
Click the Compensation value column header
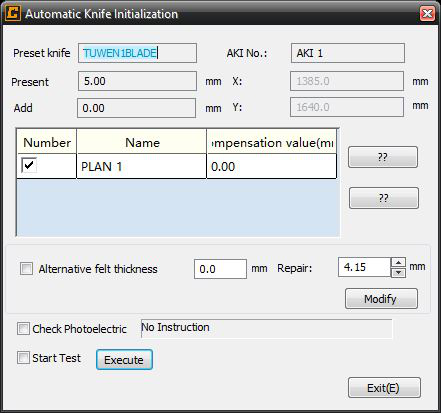272,142
